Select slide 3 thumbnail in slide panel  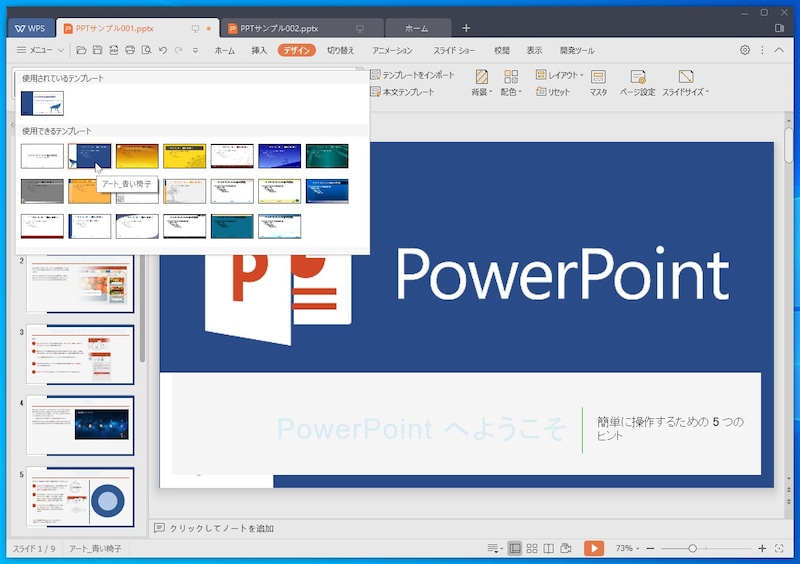point(80,354)
